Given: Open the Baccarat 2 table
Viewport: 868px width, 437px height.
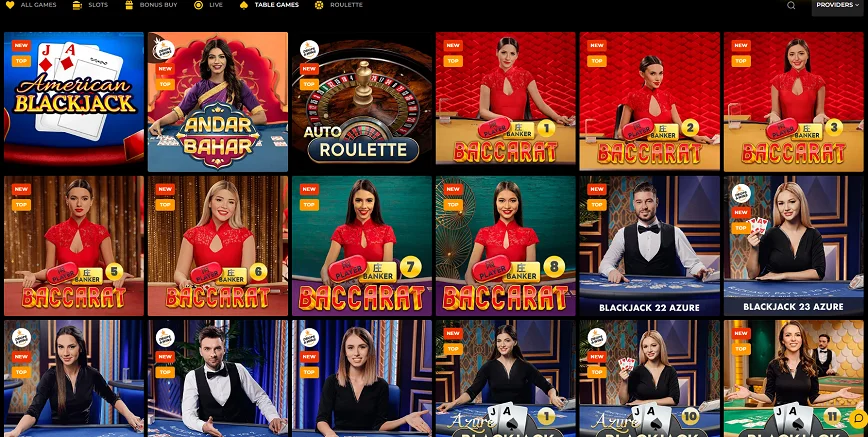Looking at the screenshot, I should pos(649,101).
